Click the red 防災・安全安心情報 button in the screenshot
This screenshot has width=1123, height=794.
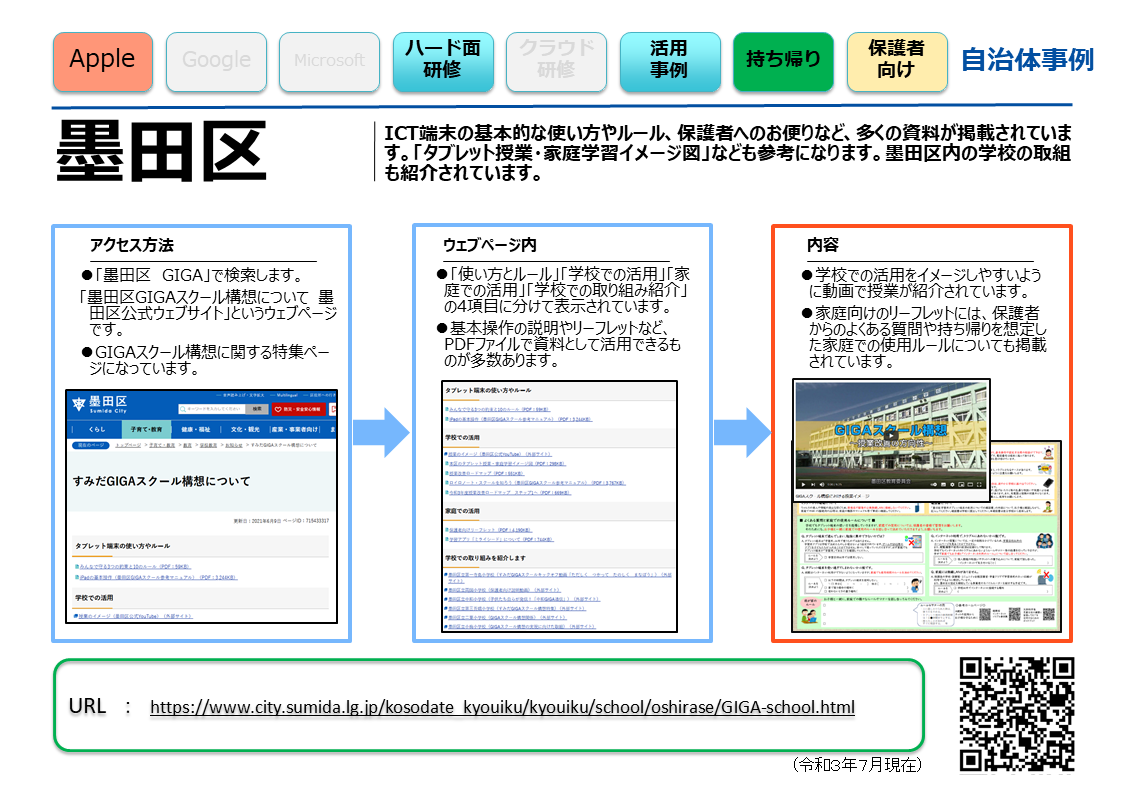(x=297, y=409)
